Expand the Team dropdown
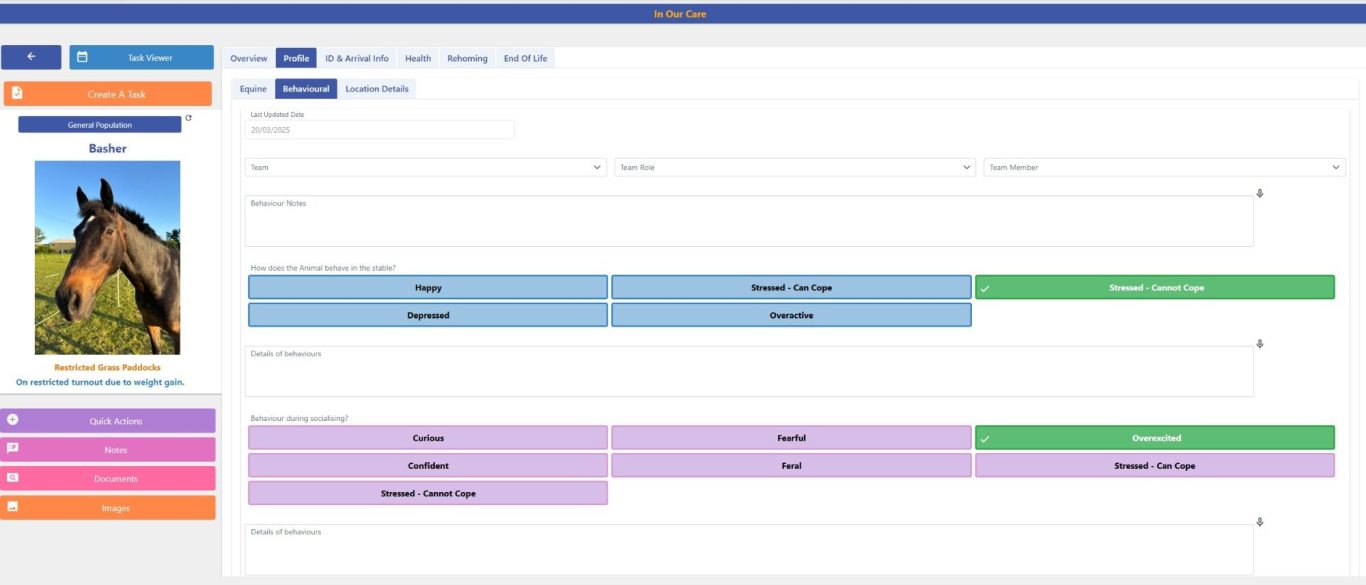Screen dimensions: 1366x585 point(426,167)
